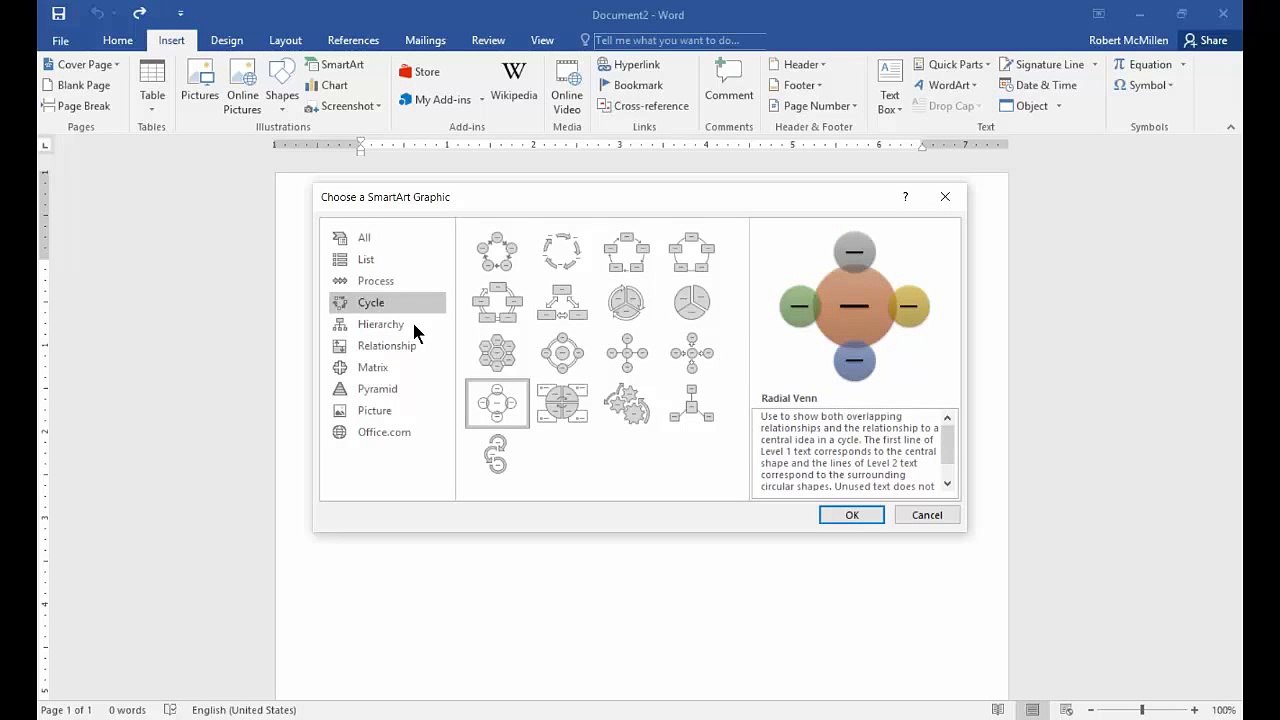The width and height of the screenshot is (1280, 720).
Task: Open Quick Parts dropdown
Action: click(951, 64)
